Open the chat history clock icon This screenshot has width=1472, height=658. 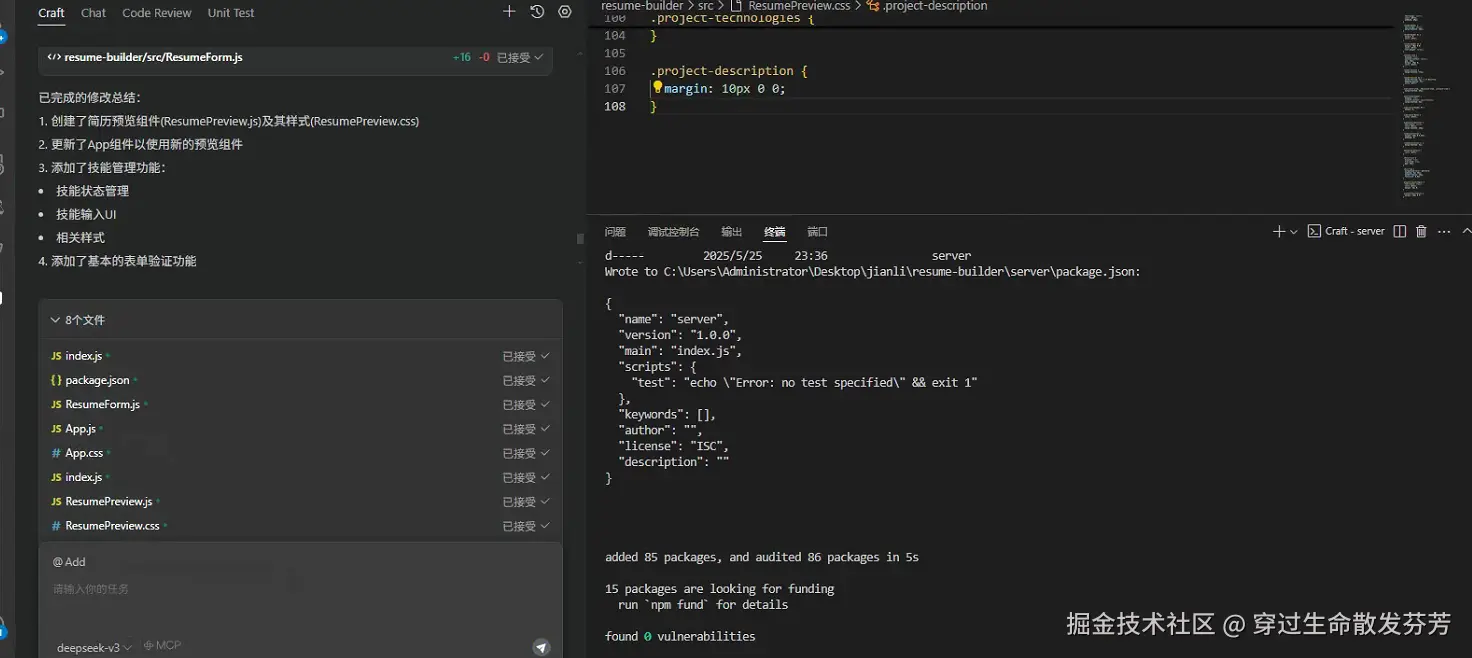point(537,12)
